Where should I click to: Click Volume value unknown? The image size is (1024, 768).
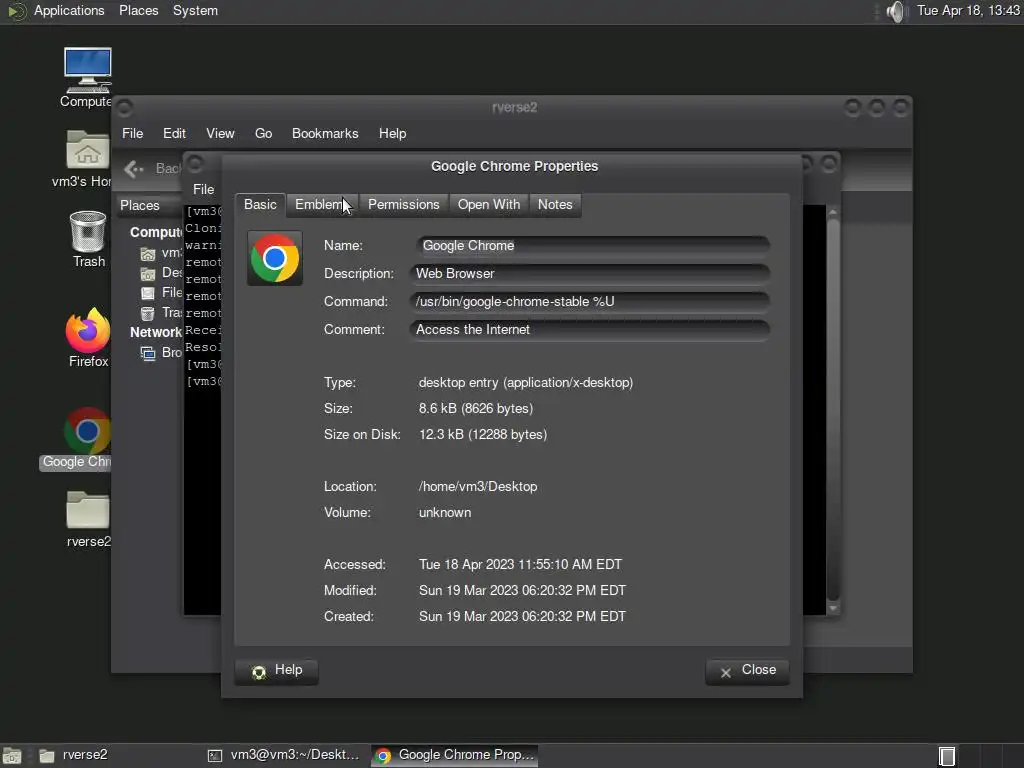point(445,513)
